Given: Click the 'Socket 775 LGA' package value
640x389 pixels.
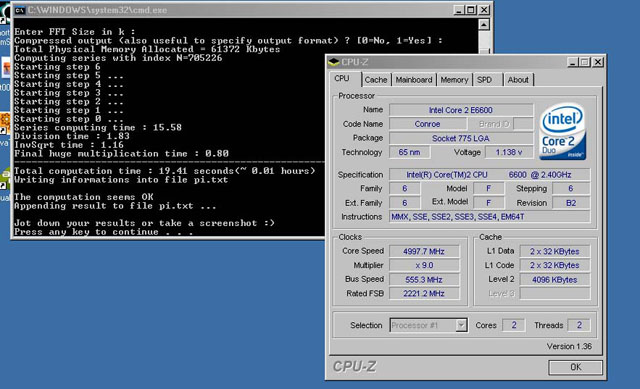Looking at the screenshot, I should click(x=461, y=138).
